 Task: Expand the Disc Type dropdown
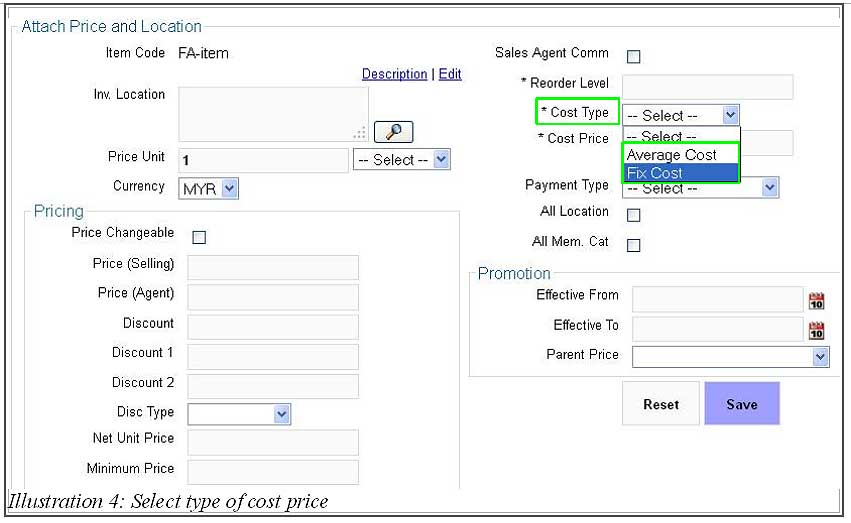(x=239, y=414)
